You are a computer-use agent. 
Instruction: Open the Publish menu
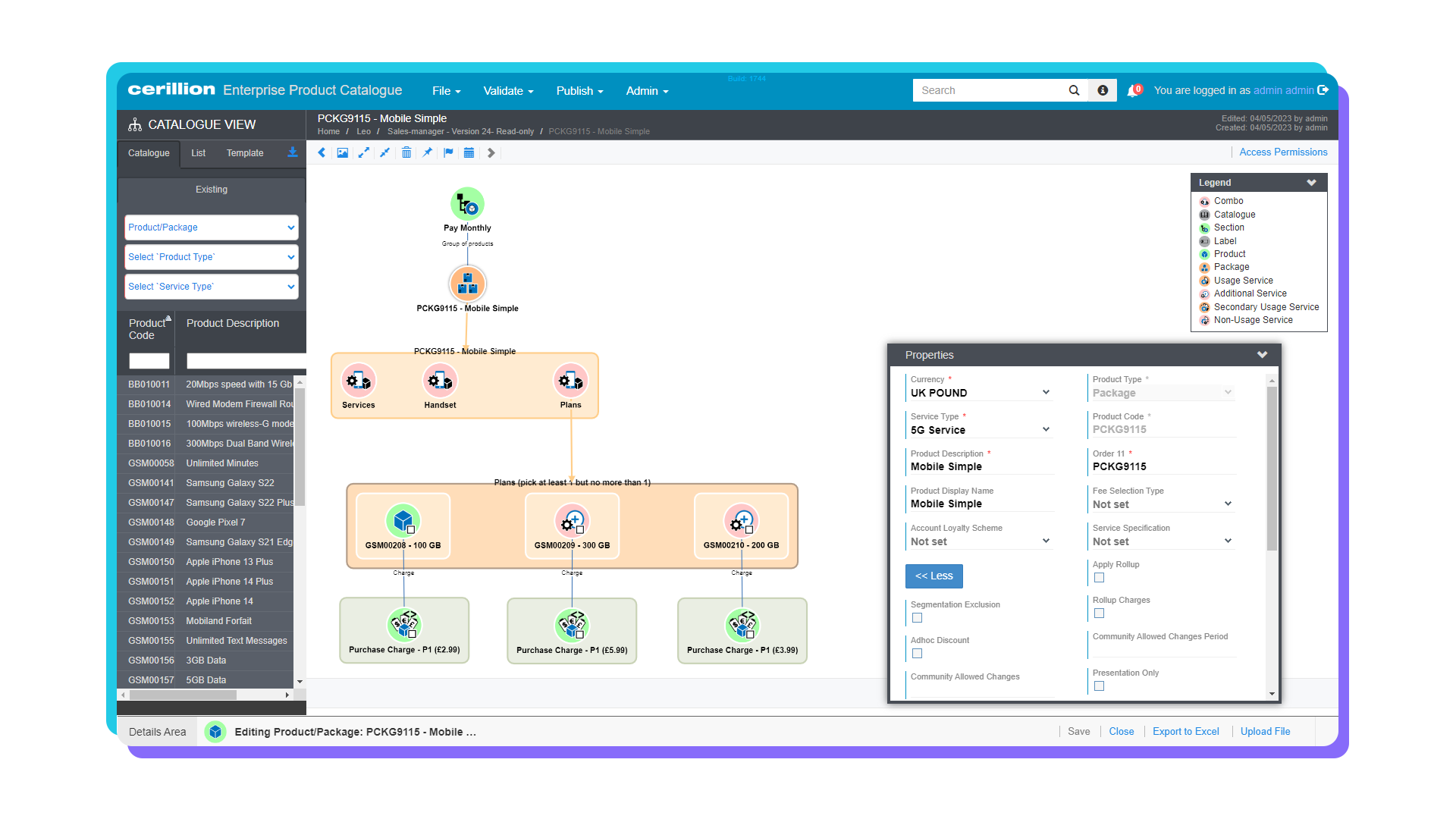pos(579,90)
